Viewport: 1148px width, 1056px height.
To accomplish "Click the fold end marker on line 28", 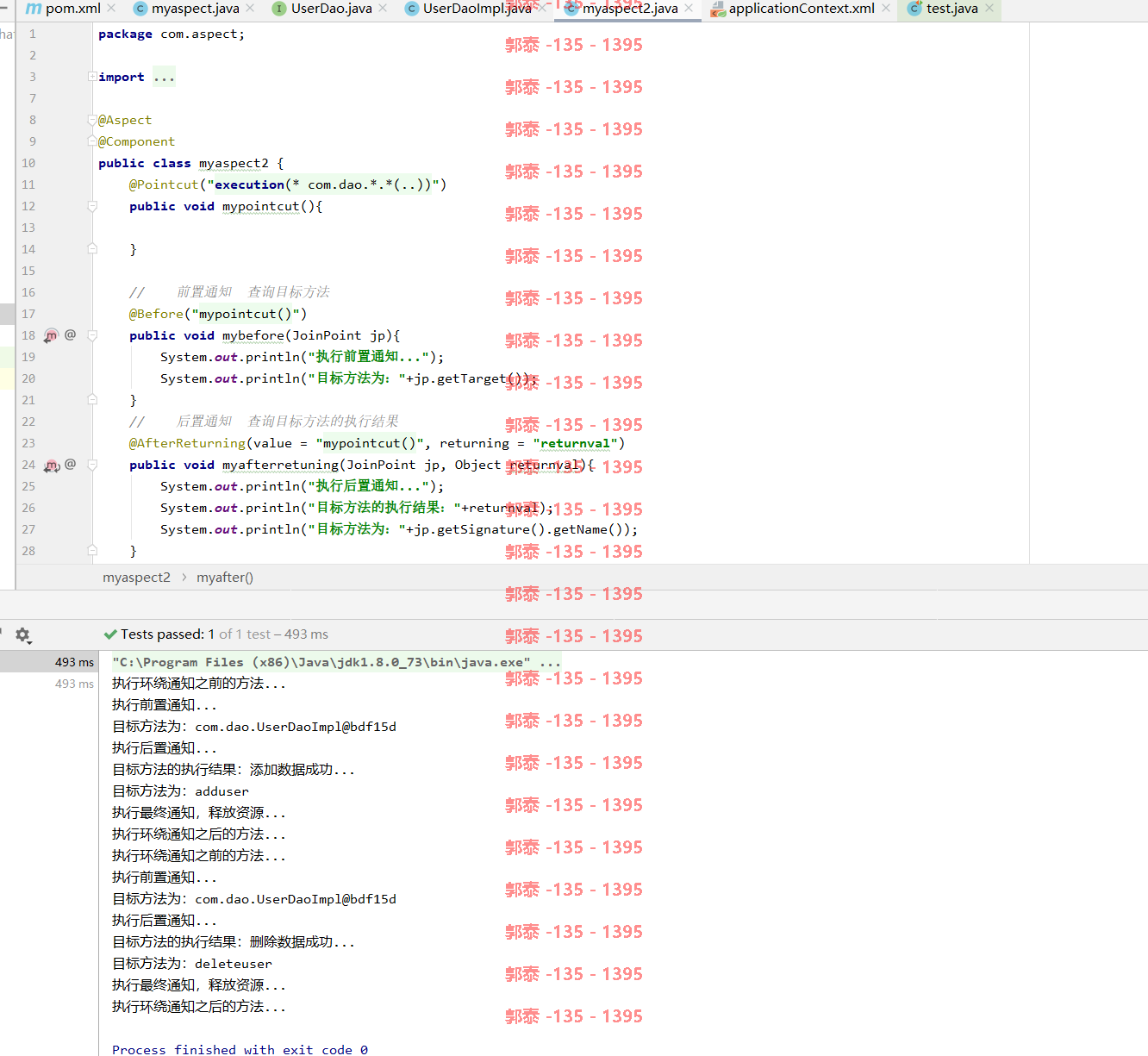I will [92, 550].
